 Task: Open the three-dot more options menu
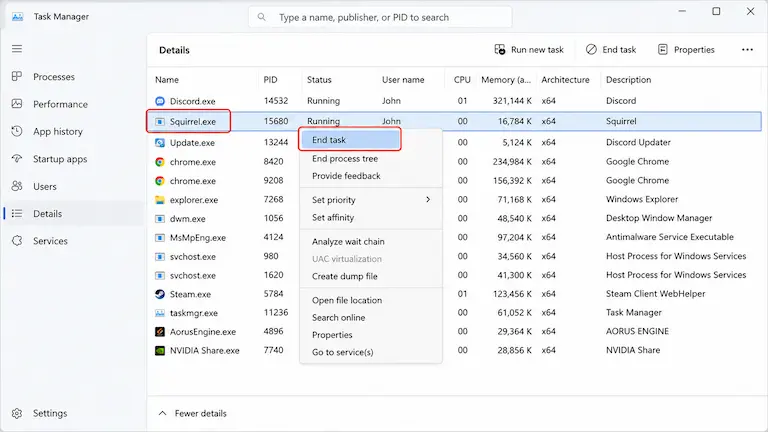(747, 49)
